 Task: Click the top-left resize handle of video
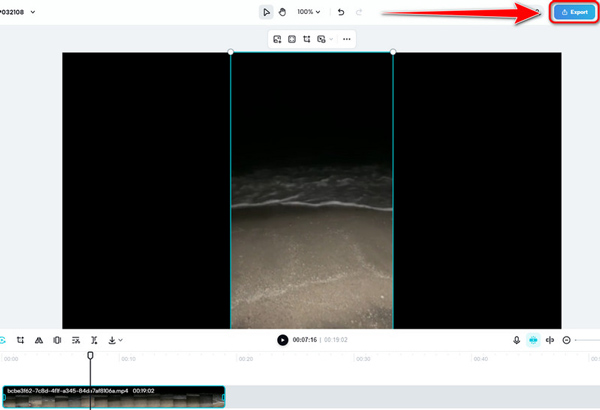230,52
